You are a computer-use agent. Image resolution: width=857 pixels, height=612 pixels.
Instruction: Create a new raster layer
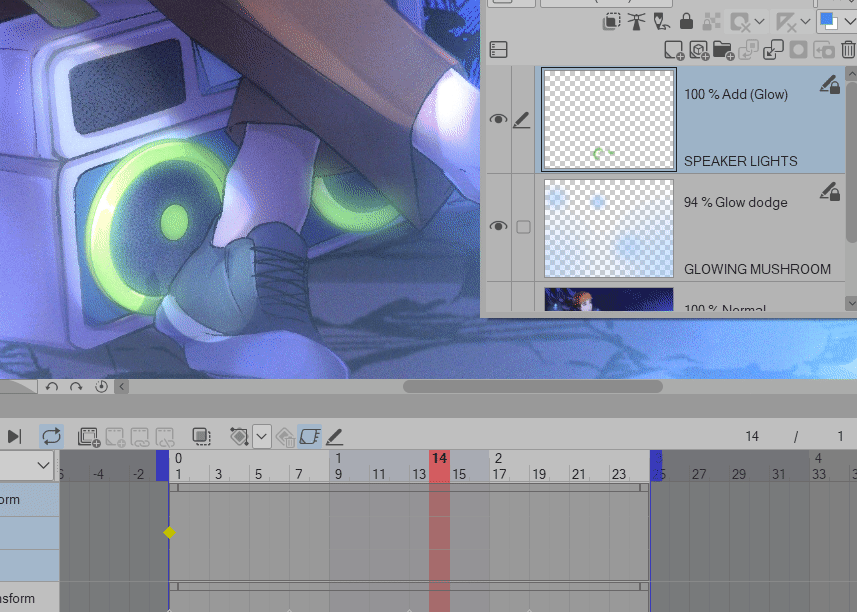click(674, 50)
